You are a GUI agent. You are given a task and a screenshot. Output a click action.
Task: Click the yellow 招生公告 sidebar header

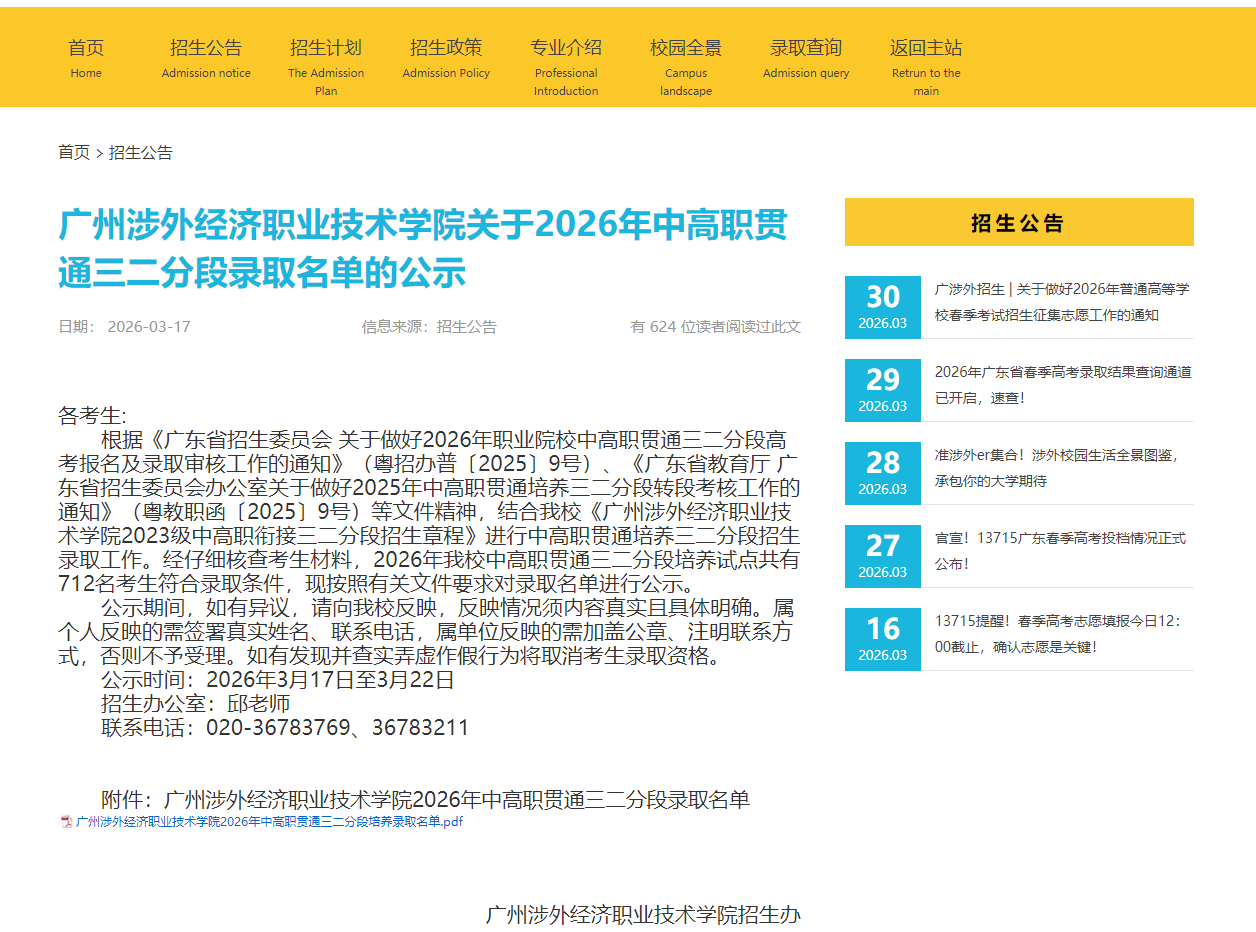[1019, 222]
